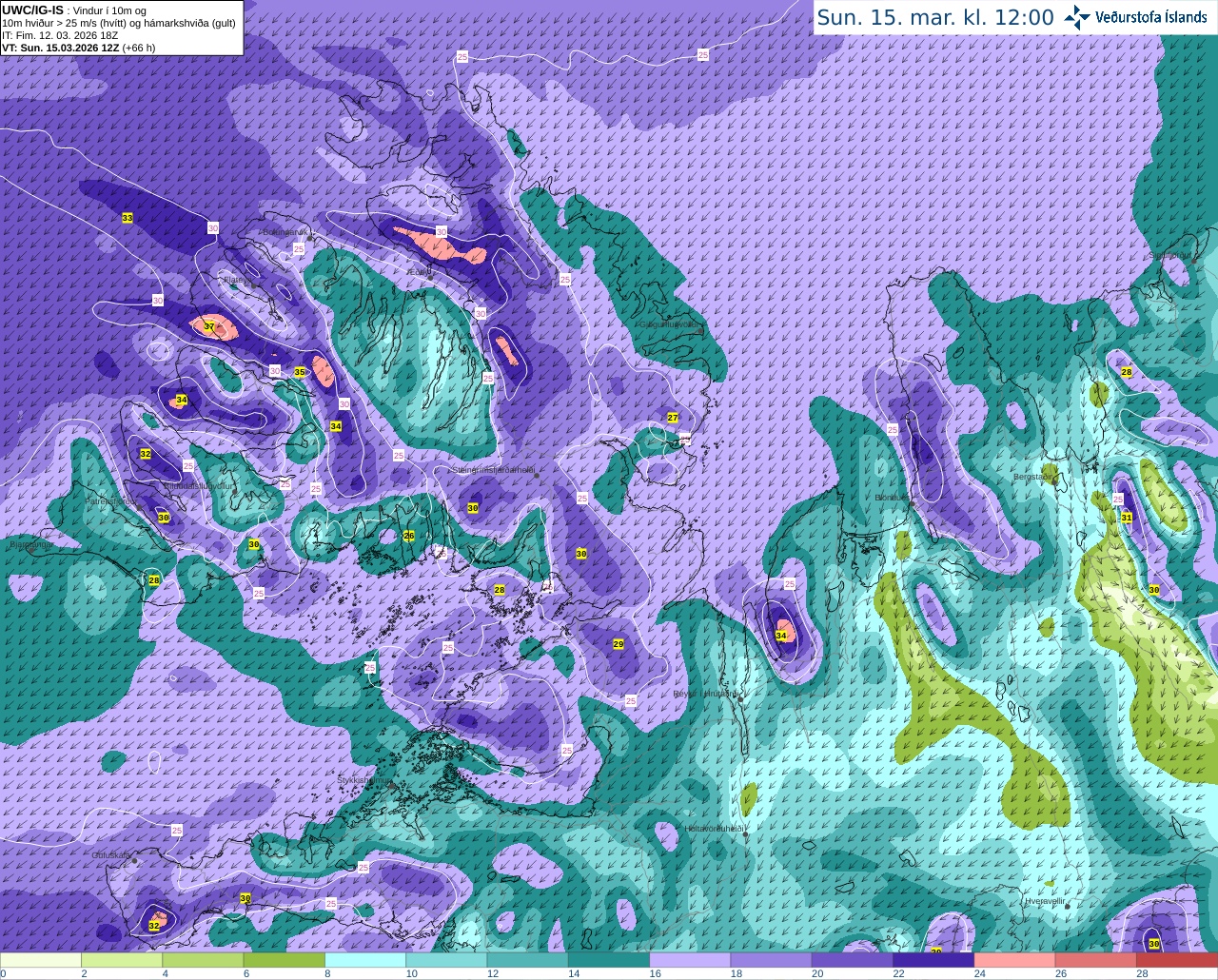1218x980 pixels.
Task: Click the Stykkishólmur station label
Action: pos(364,779)
